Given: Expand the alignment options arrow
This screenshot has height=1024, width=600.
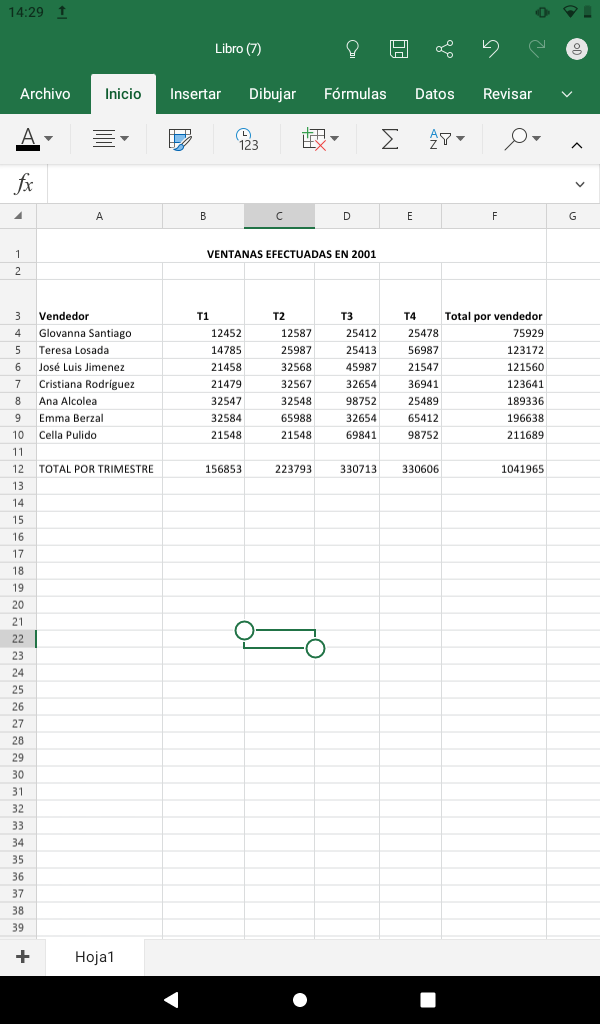Looking at the screenshot, I should coord(125,138).
